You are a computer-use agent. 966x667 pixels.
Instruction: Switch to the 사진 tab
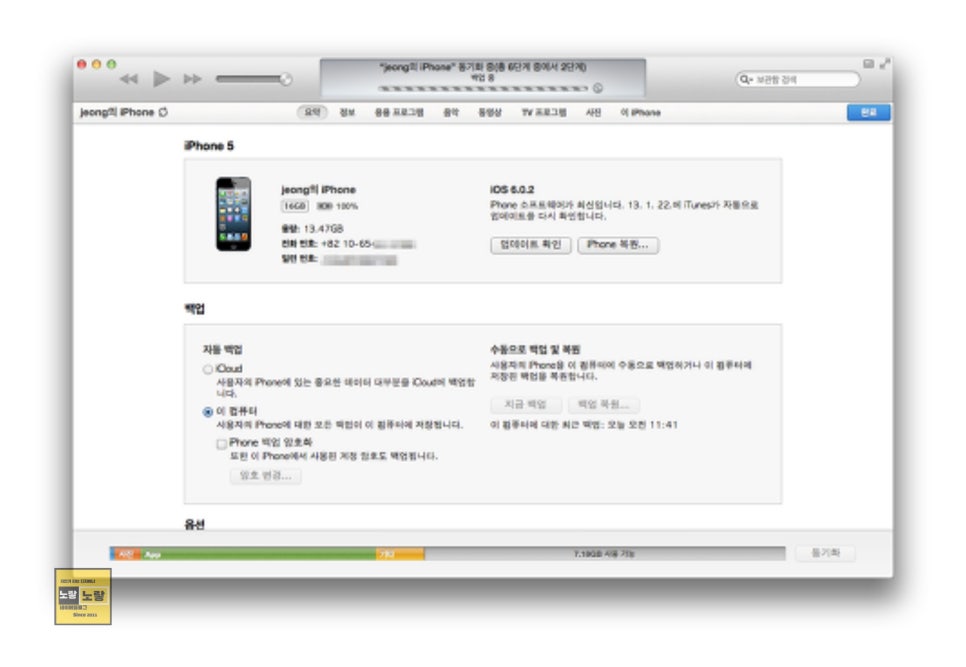593,113
